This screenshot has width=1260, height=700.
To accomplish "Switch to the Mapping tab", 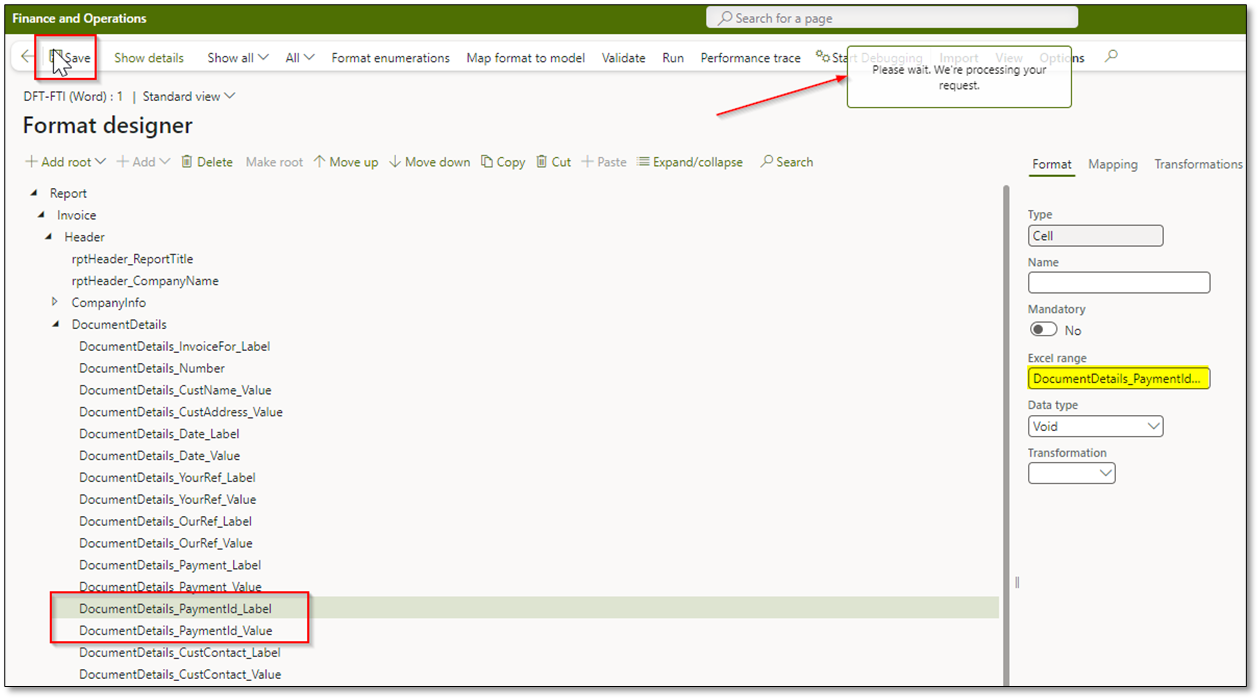I will [1113, 164].
